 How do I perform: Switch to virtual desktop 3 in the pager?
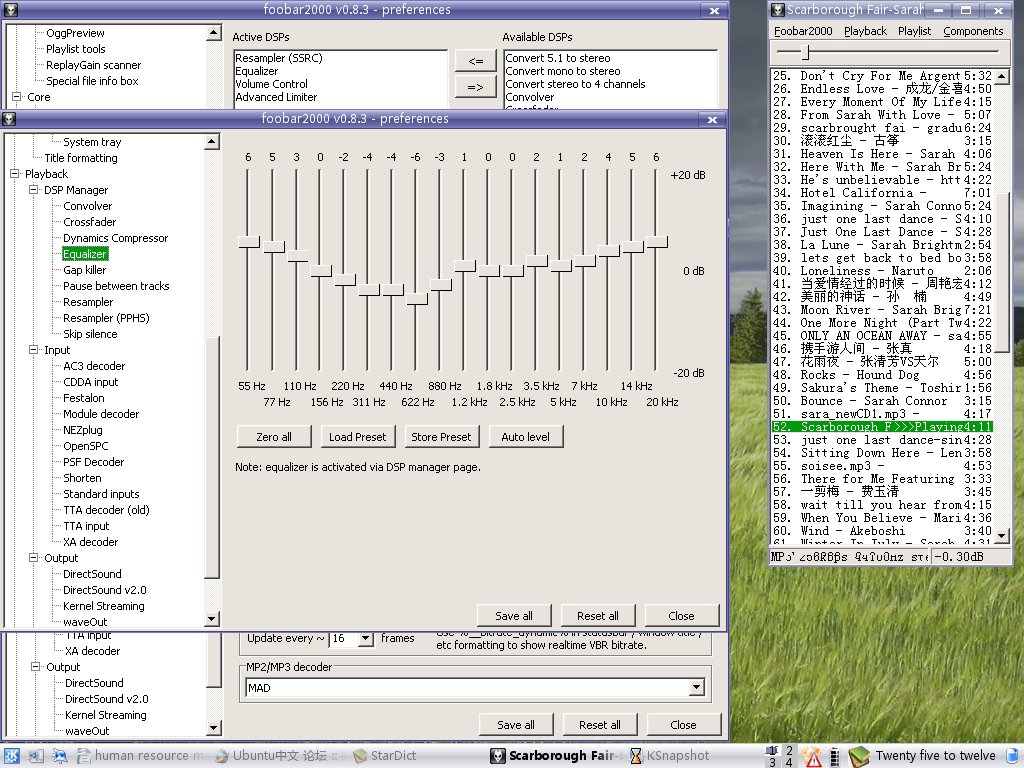773,761
